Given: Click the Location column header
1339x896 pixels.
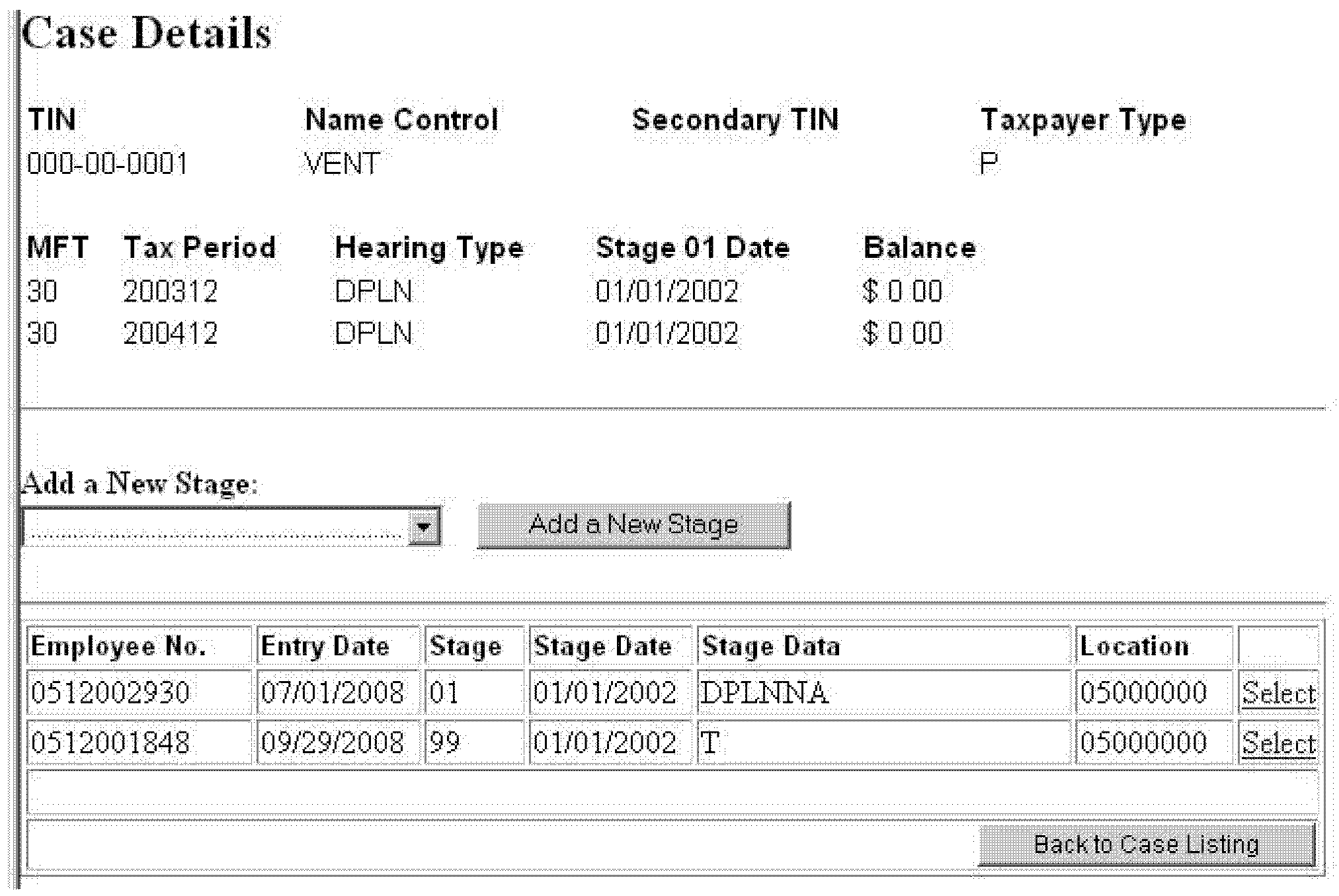Looking at the screenshot, I should click(x=1135, y=646).
